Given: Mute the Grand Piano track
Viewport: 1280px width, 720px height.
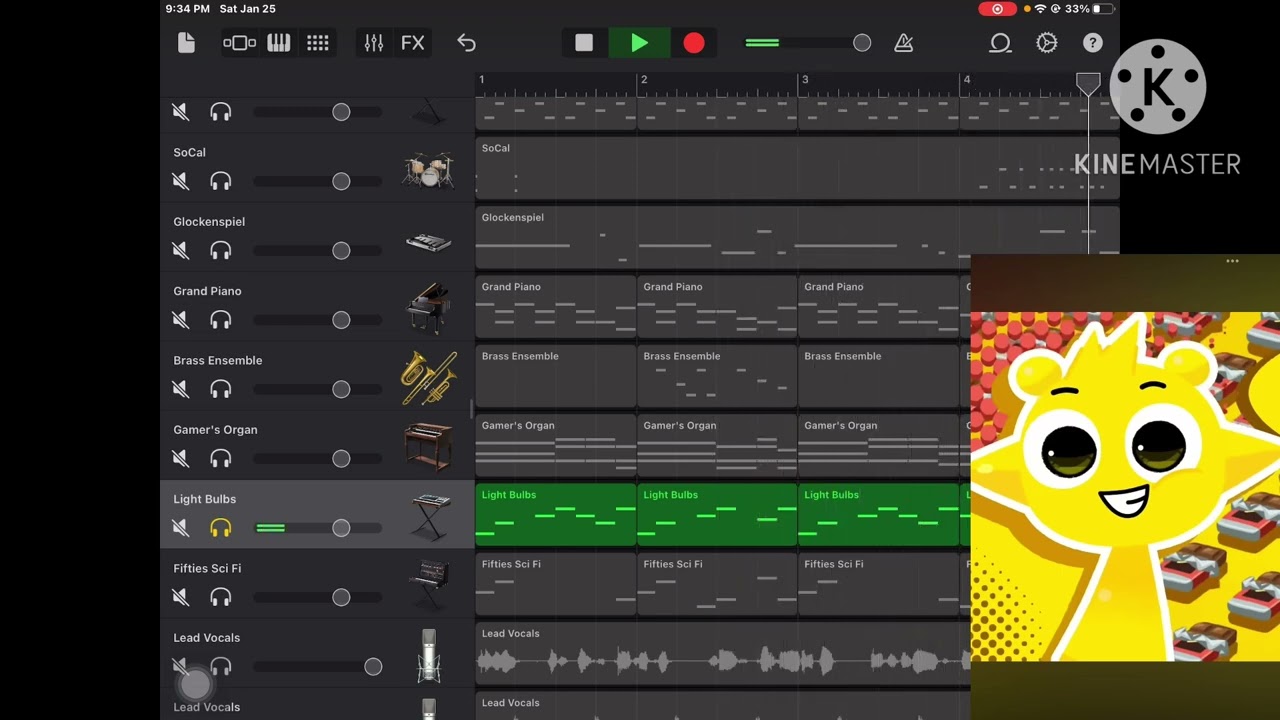Looking at the screenshot, I should pos(181,320).
